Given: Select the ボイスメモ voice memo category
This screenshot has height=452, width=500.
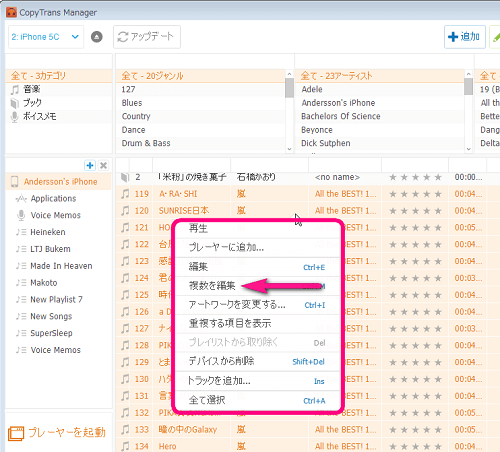Looking at the screenshot, I should [x=59, y=116].
